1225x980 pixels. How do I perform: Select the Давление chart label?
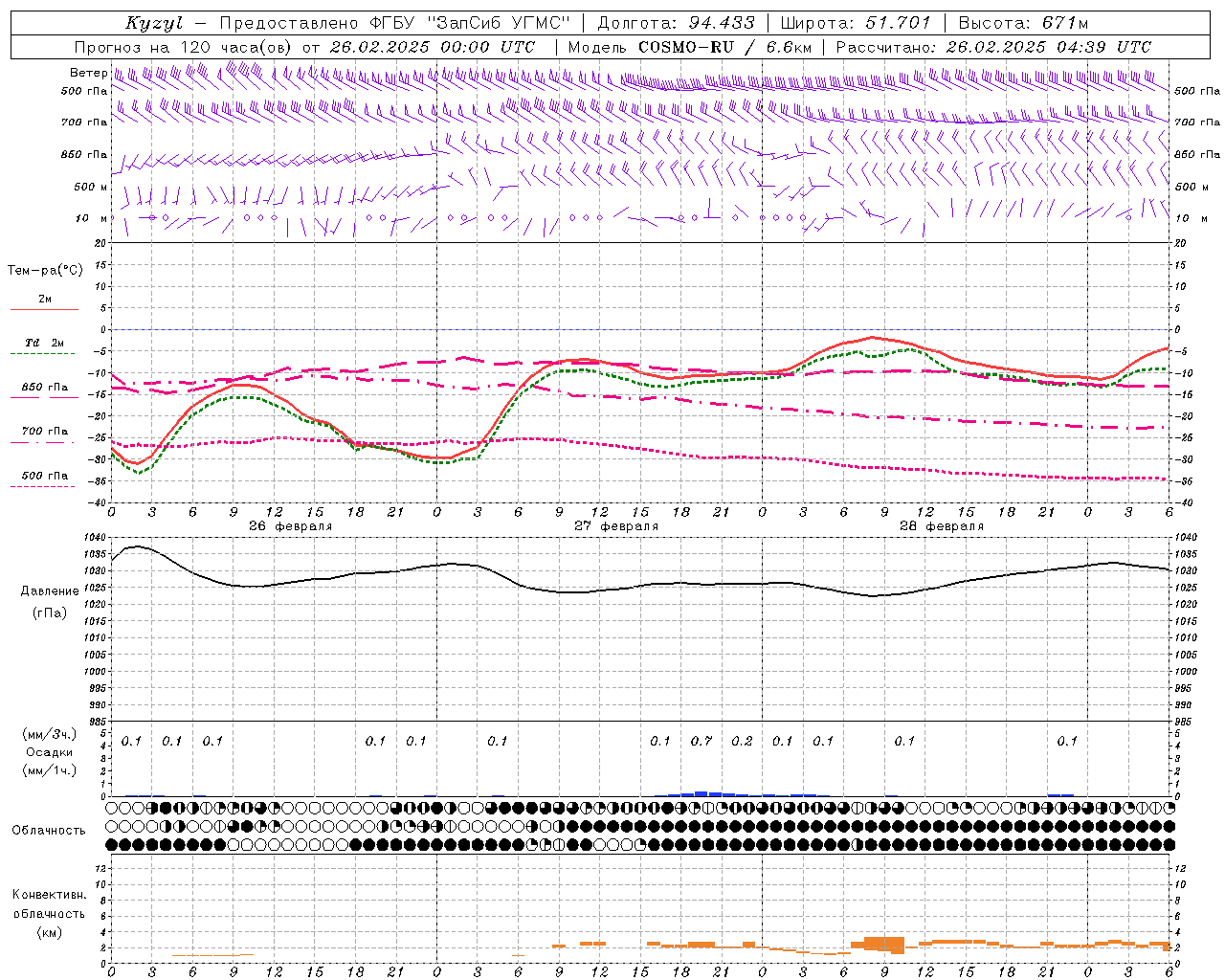click(50, 591)
